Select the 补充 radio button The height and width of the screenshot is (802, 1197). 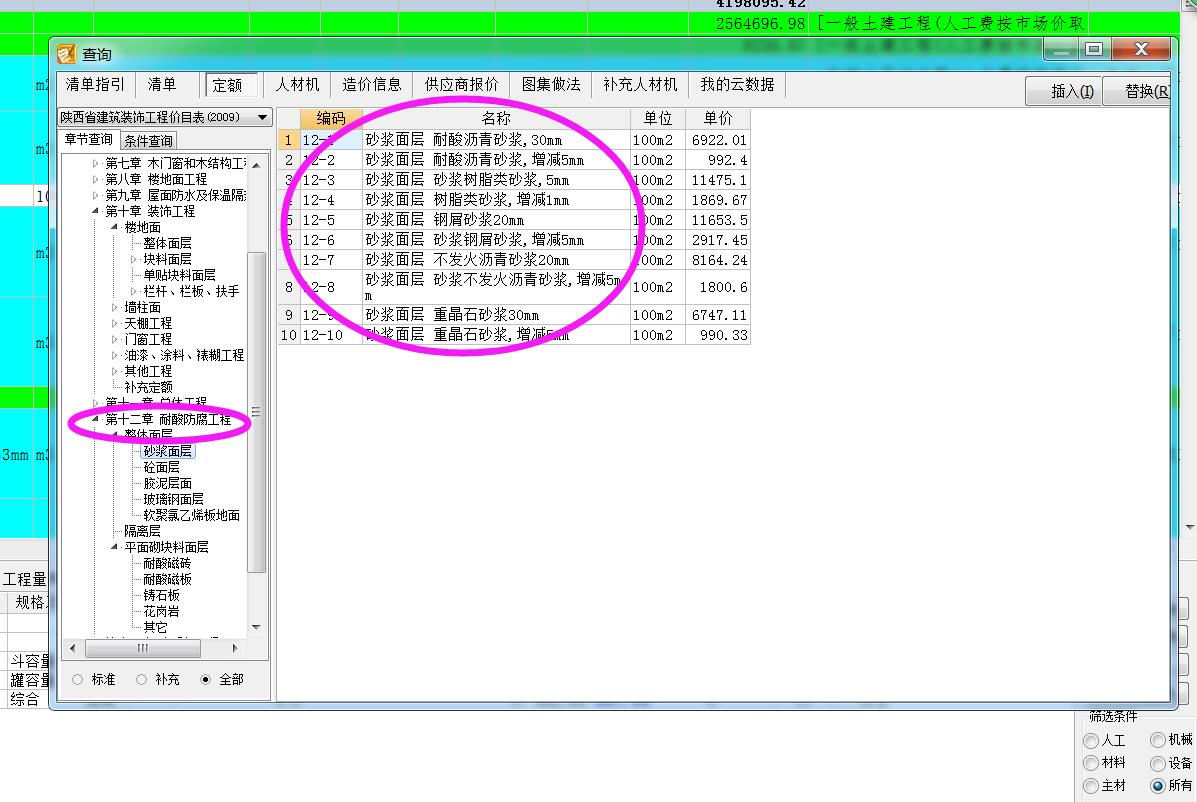[141, 679]
